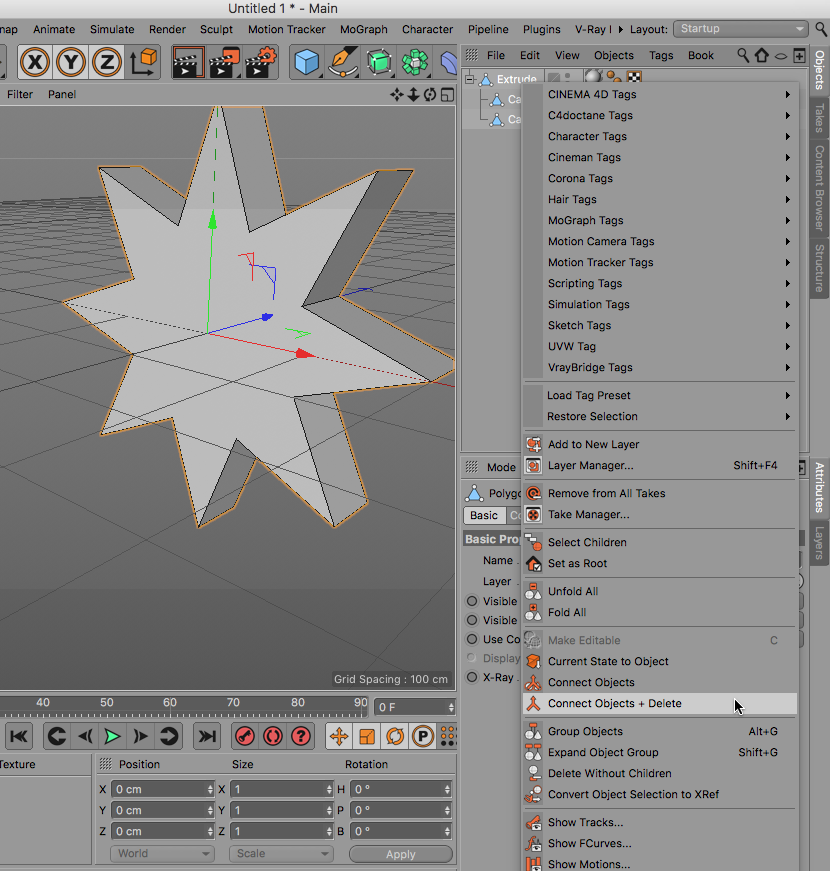Add a Cube primitive object
Image resolution: width=830 pixels, height=871 pixels.
[306, 62]
